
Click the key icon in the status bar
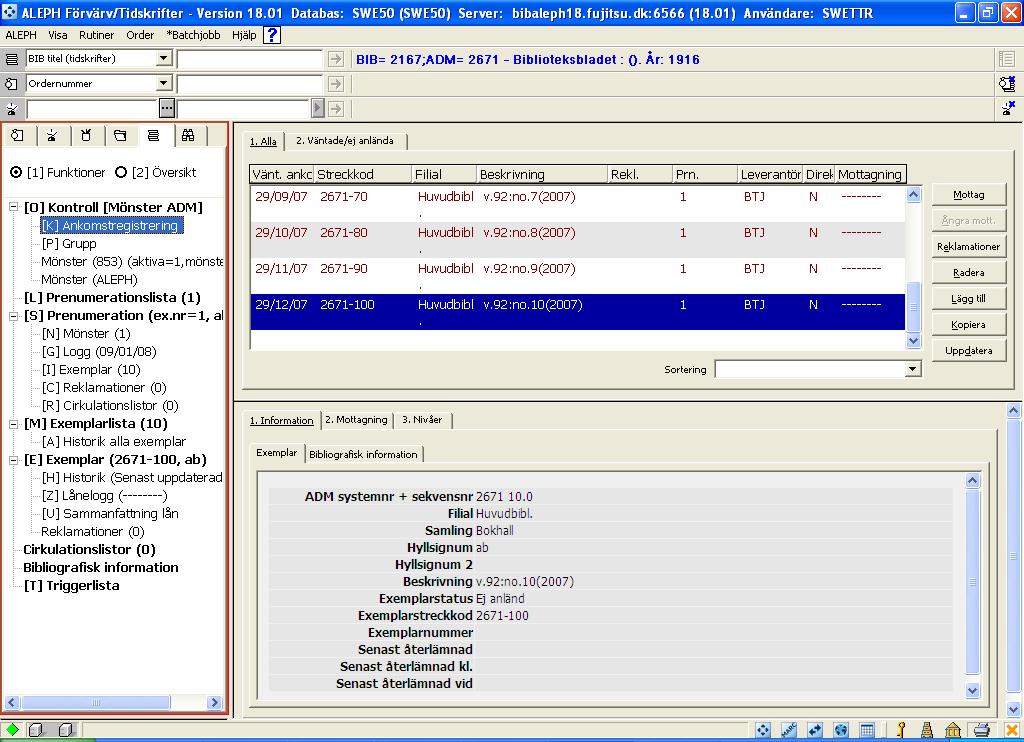click(x=901, y=730)
